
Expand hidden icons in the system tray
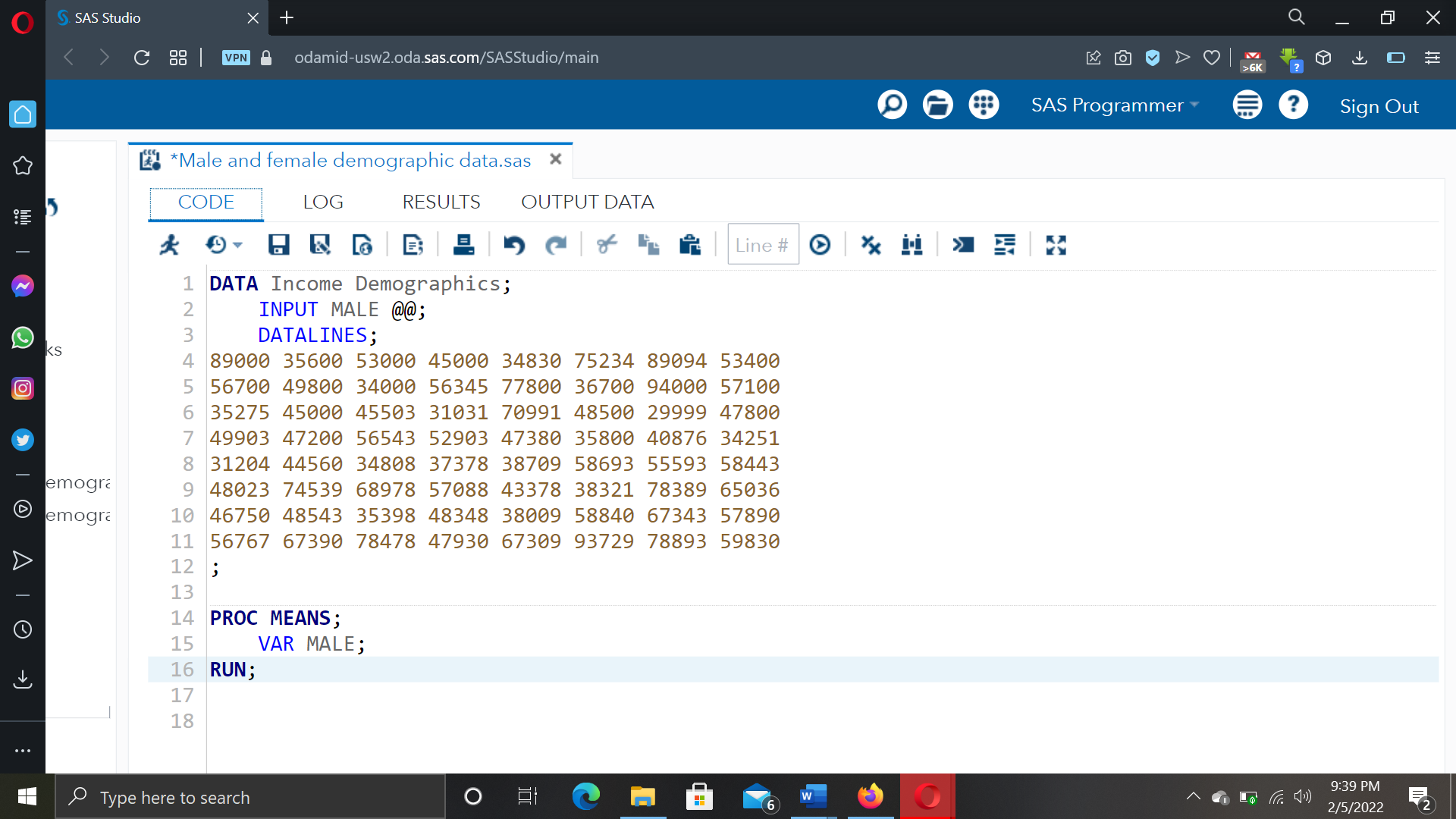pyautogui.click(x=1193, y=797)
